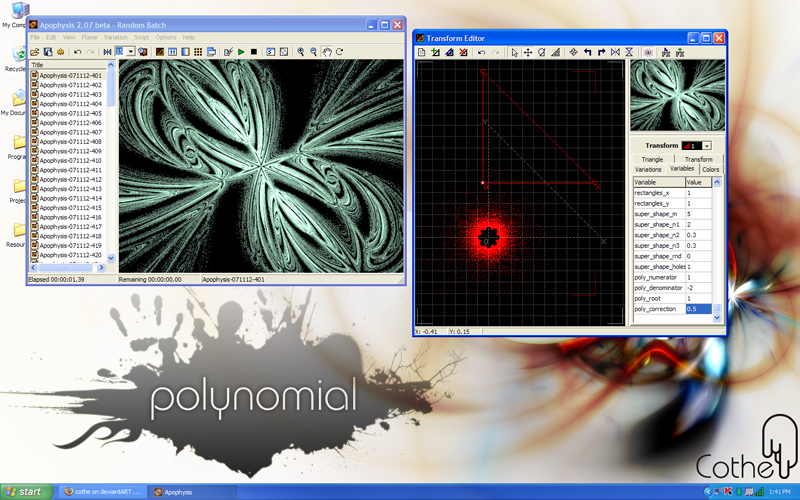This screenshot has width=800, height=500.
Task: Undo in the Transform Editor toolbar
Action: [481, 52]
